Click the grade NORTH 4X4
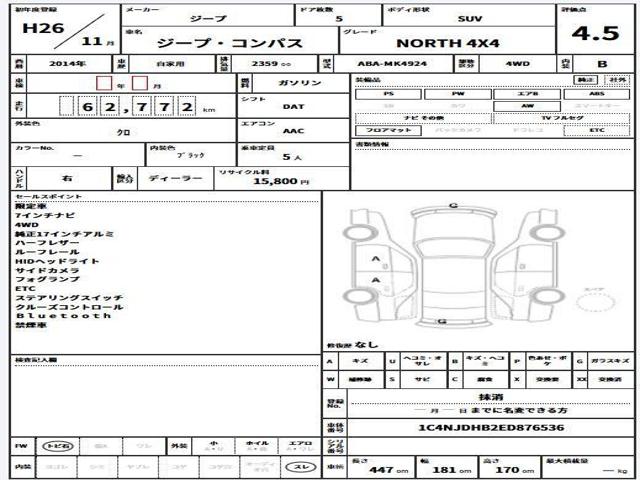640x480 pixels. (448, 43)
